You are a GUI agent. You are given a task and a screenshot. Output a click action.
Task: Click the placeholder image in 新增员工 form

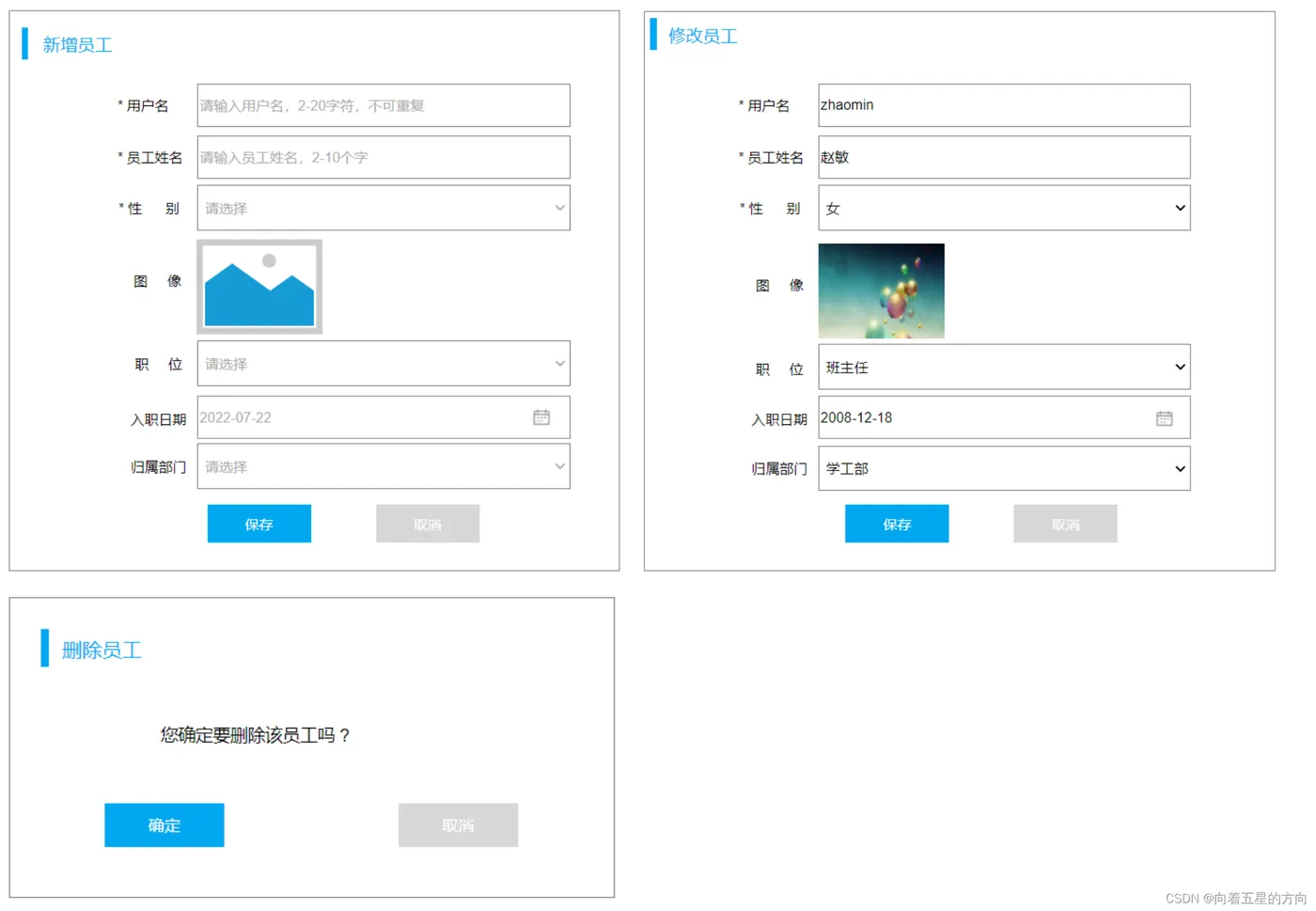pos(259,287)
